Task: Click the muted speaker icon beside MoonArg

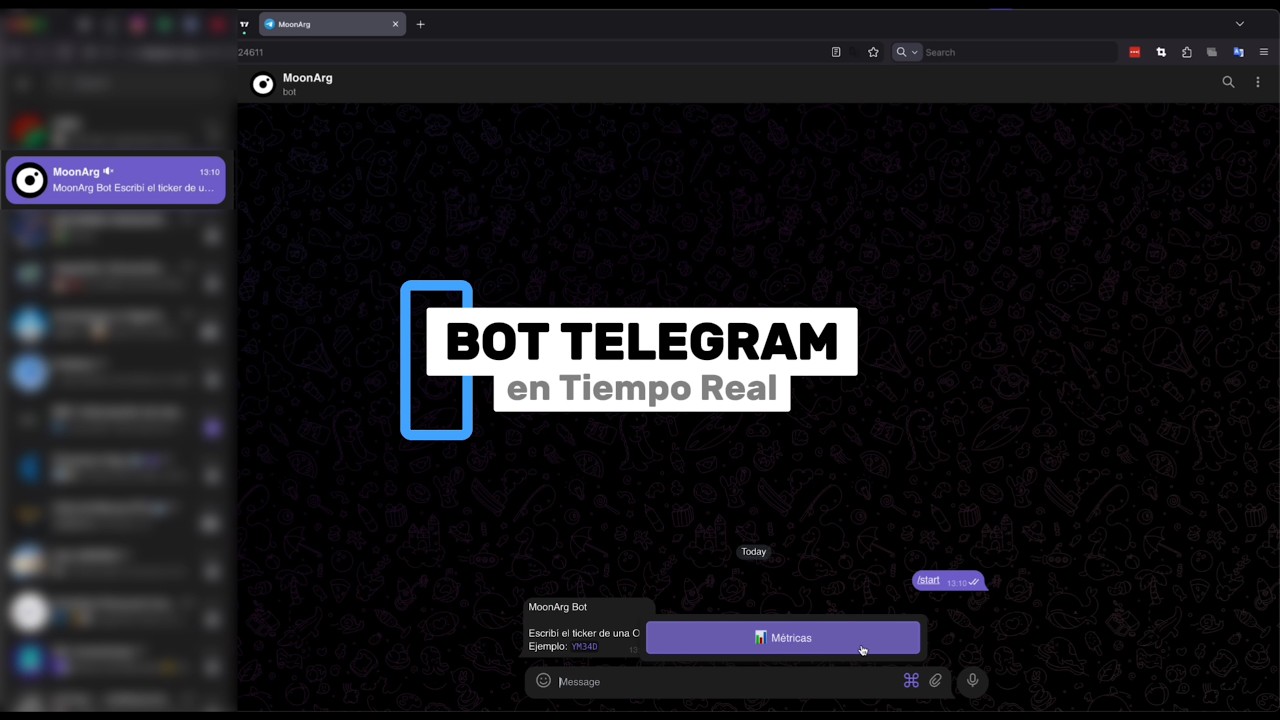Action: pos(108,171)
